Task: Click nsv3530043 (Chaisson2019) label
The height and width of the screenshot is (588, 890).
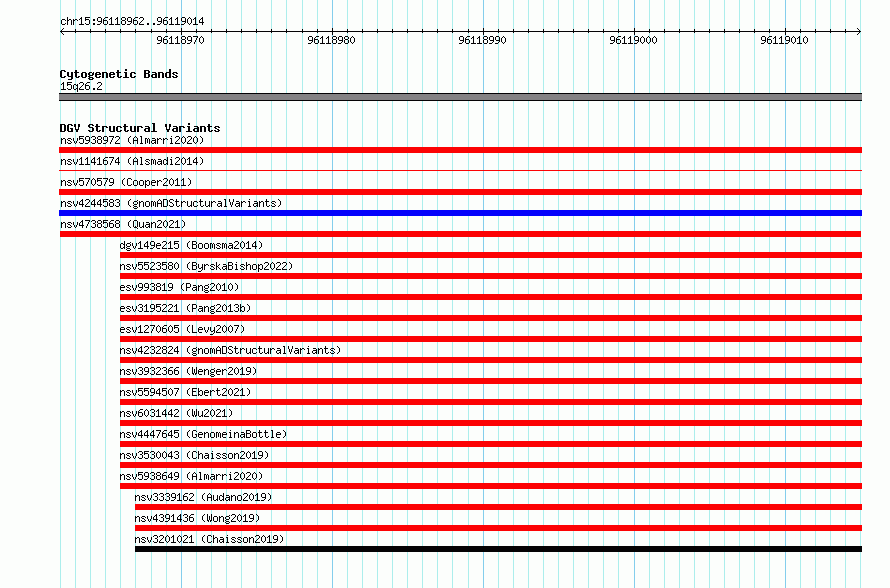Action: (194, 455)
